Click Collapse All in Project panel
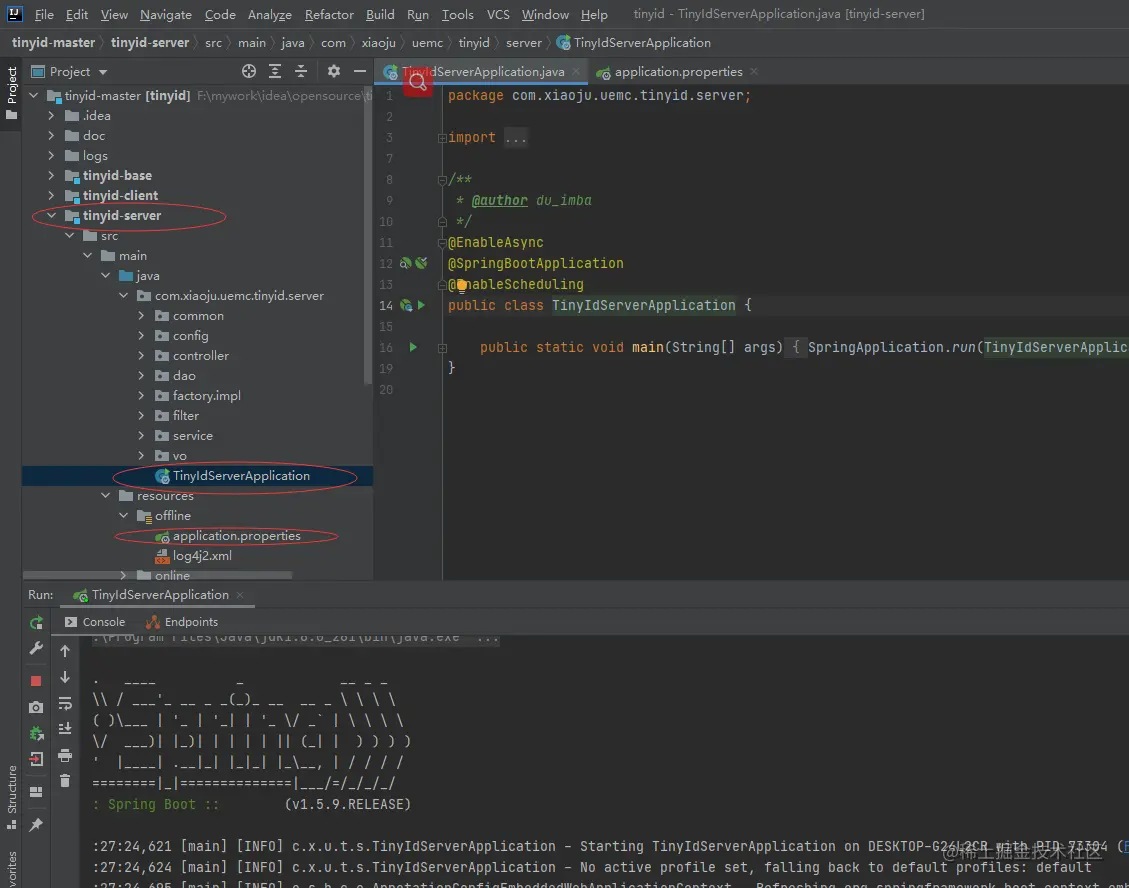This screenshot has width=1129, height=888. (x=301, y=71)
